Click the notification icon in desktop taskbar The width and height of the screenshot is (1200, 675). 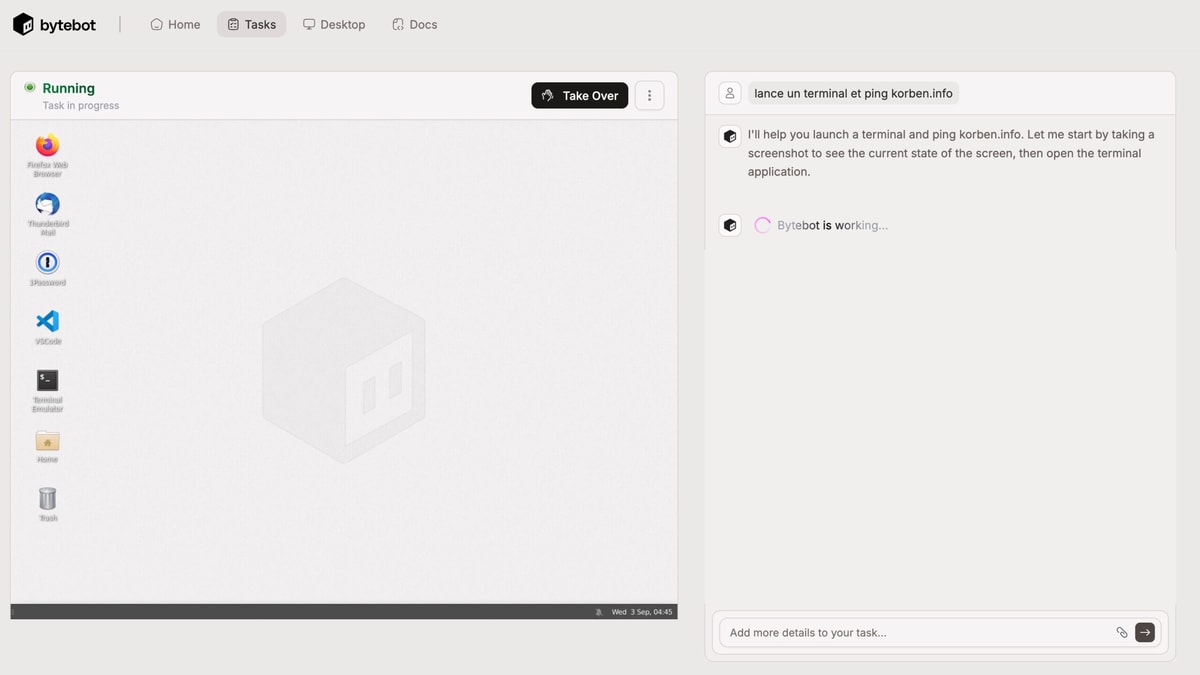pyautogui.click(x=599, y=612)
